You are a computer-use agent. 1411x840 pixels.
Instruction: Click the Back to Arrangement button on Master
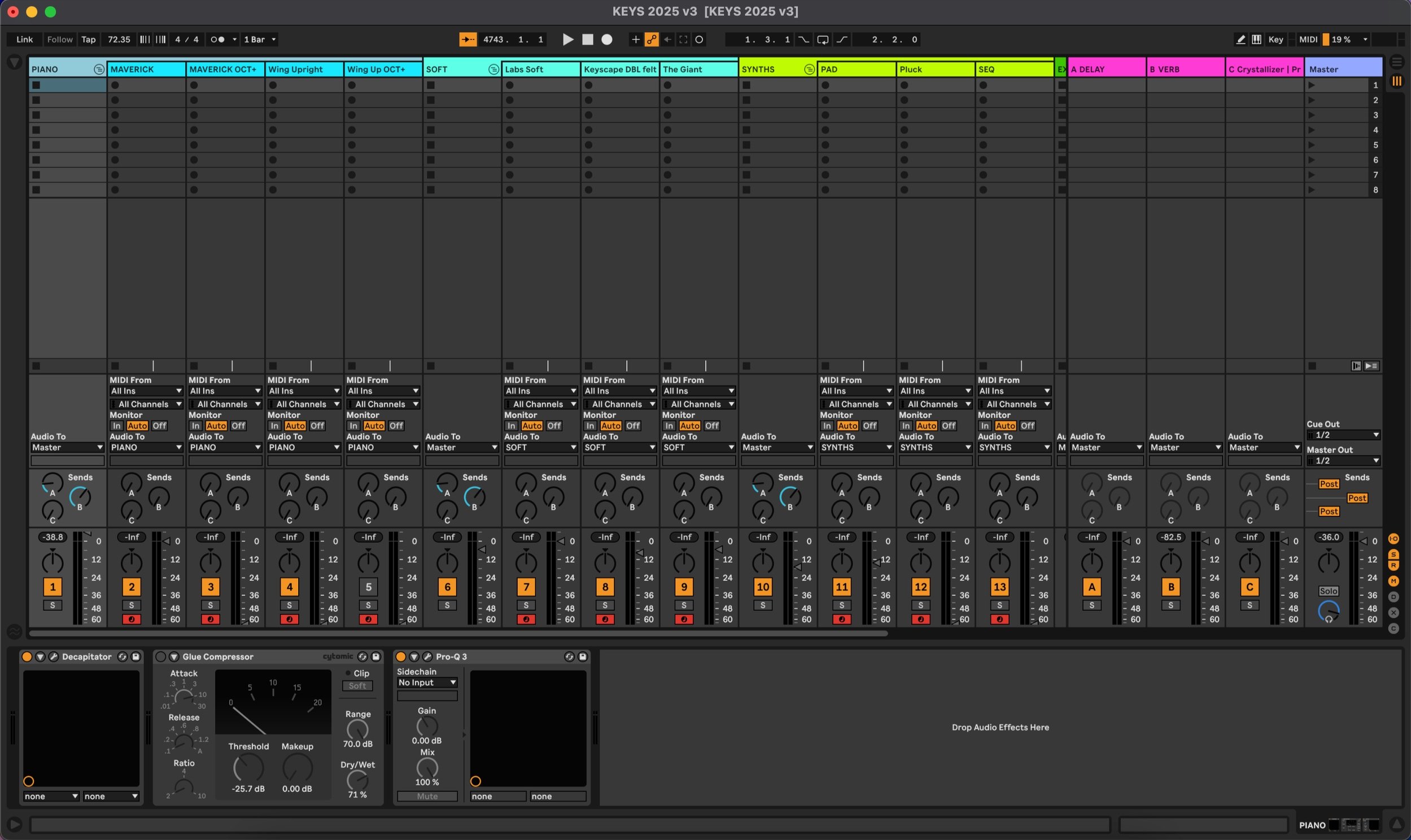1371,366
